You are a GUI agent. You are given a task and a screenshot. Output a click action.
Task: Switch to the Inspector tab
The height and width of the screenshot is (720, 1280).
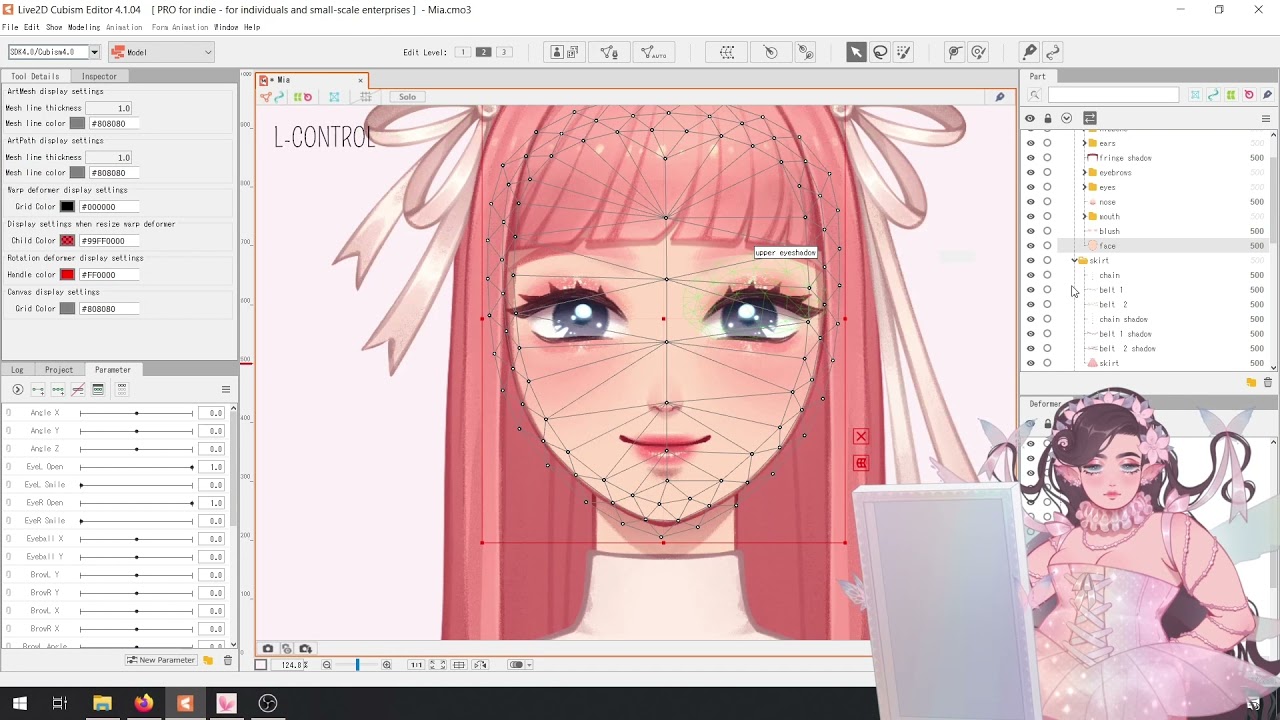[x=99, y=76]
